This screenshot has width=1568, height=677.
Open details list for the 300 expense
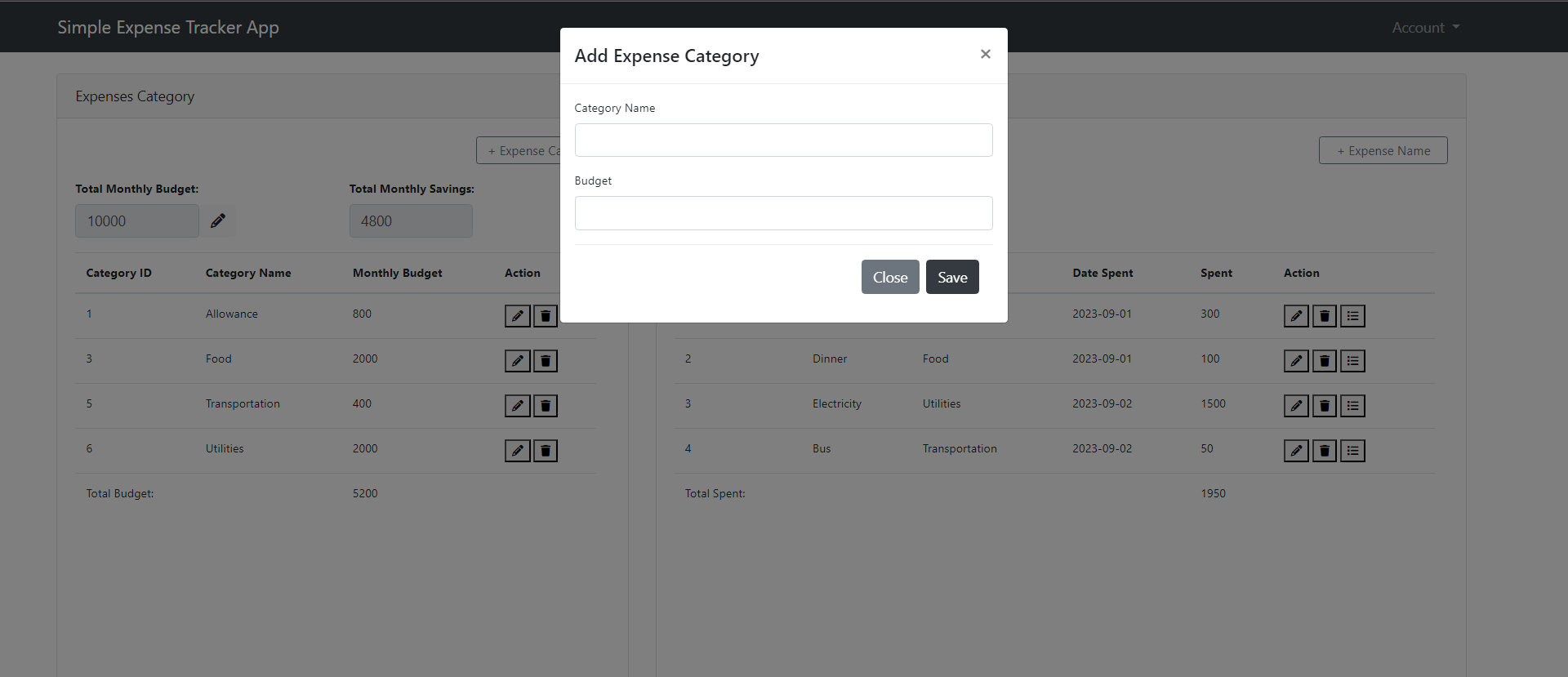[x=1353, y=316]
